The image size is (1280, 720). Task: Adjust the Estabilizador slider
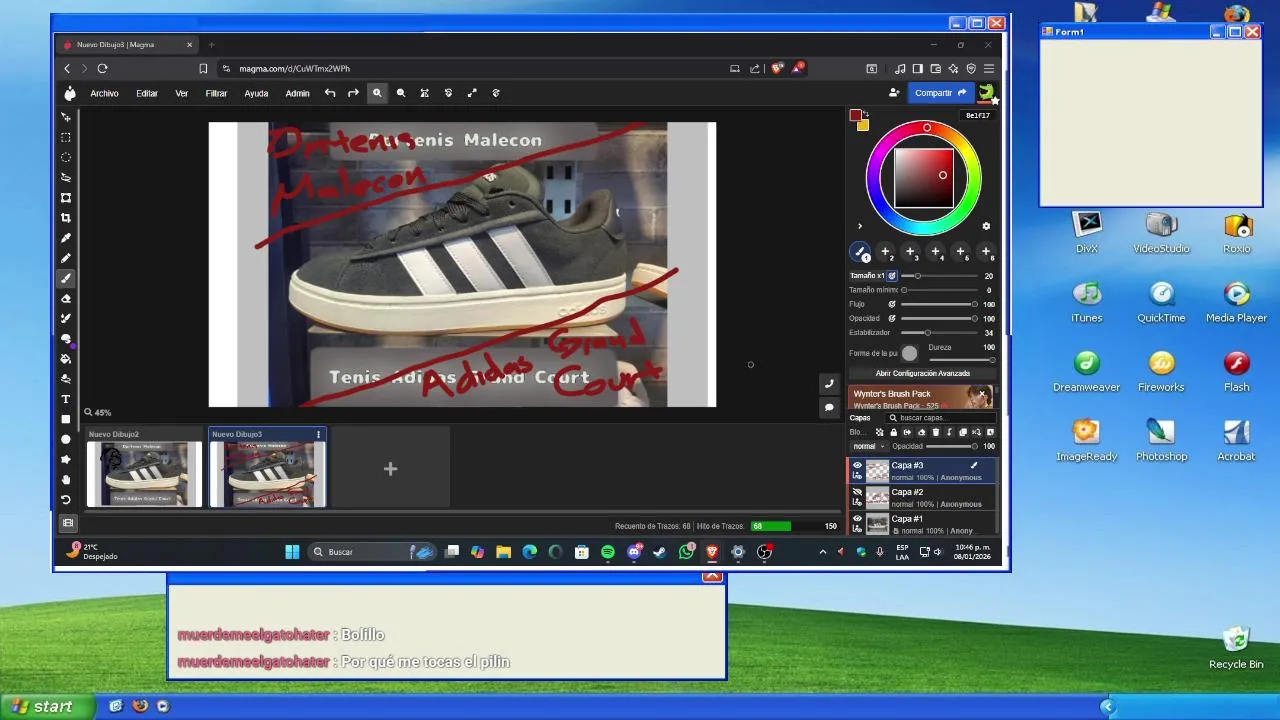[938, 333]
